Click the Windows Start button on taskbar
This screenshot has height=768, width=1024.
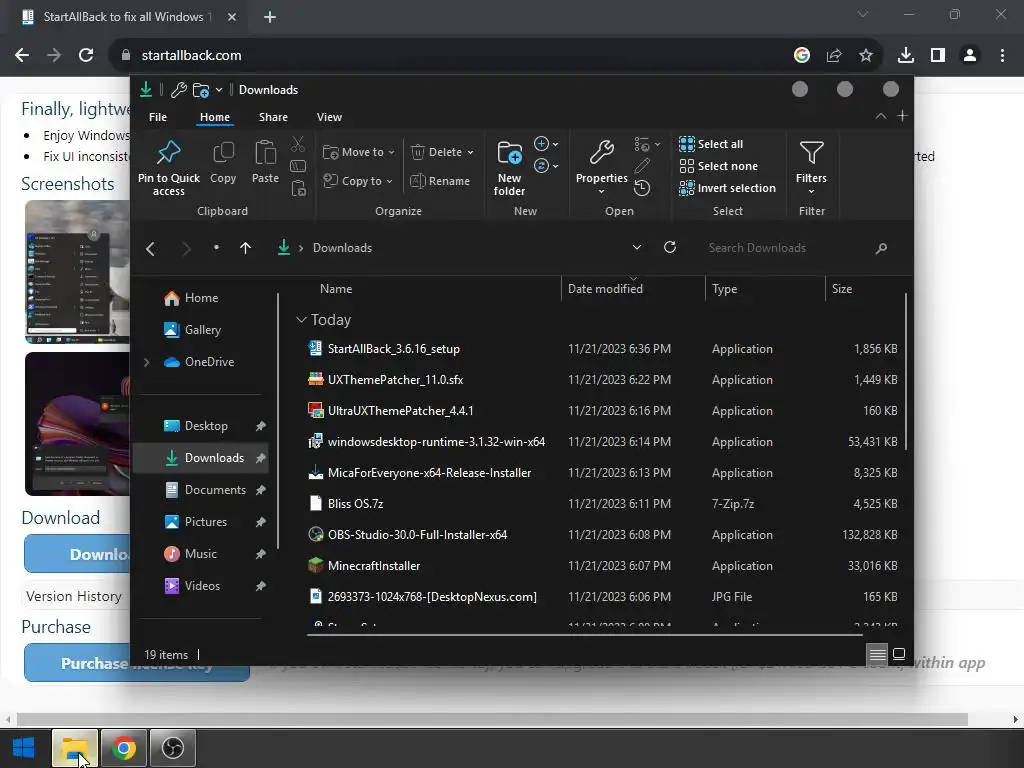coord(24,748)
